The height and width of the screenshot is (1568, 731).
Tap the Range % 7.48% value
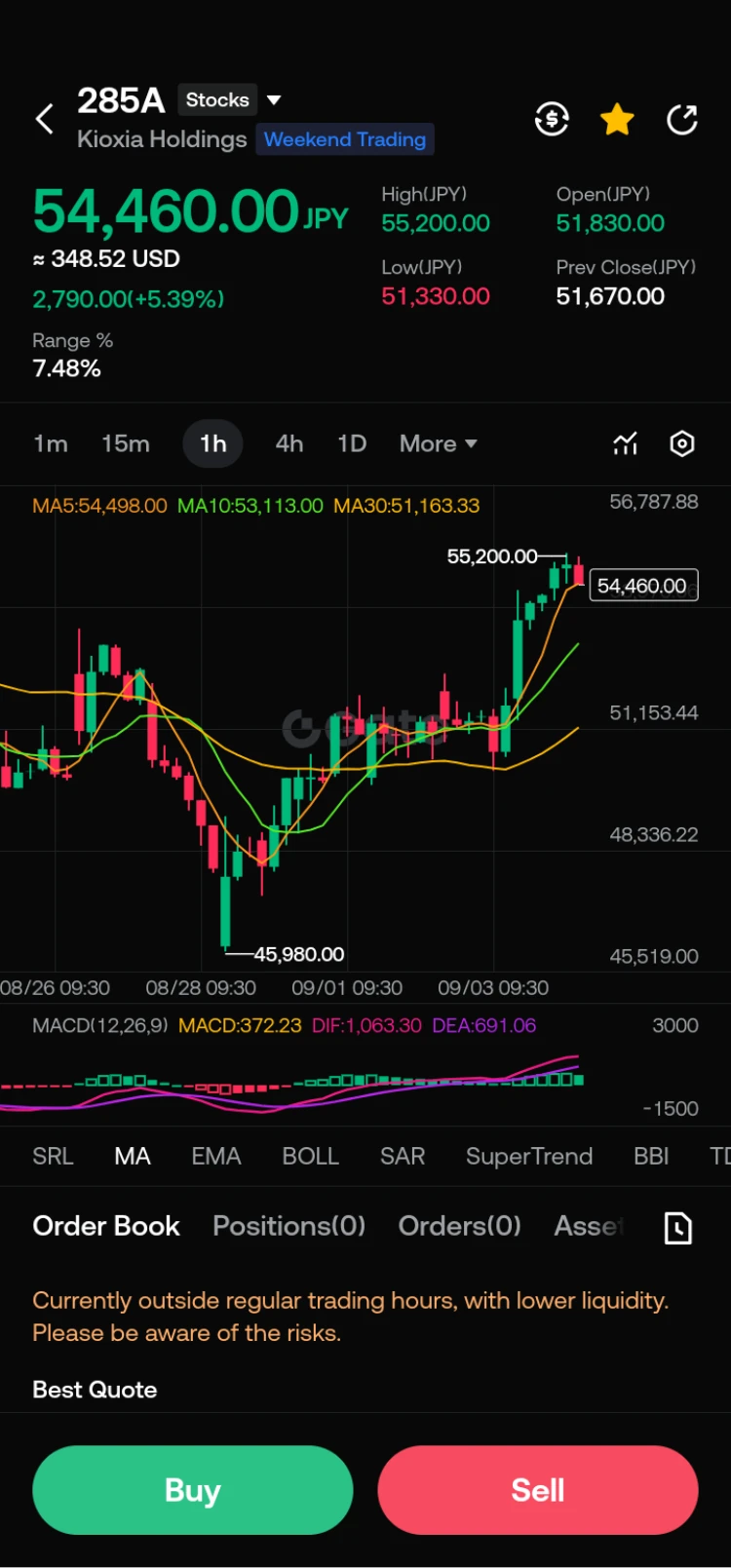(66, 368)
